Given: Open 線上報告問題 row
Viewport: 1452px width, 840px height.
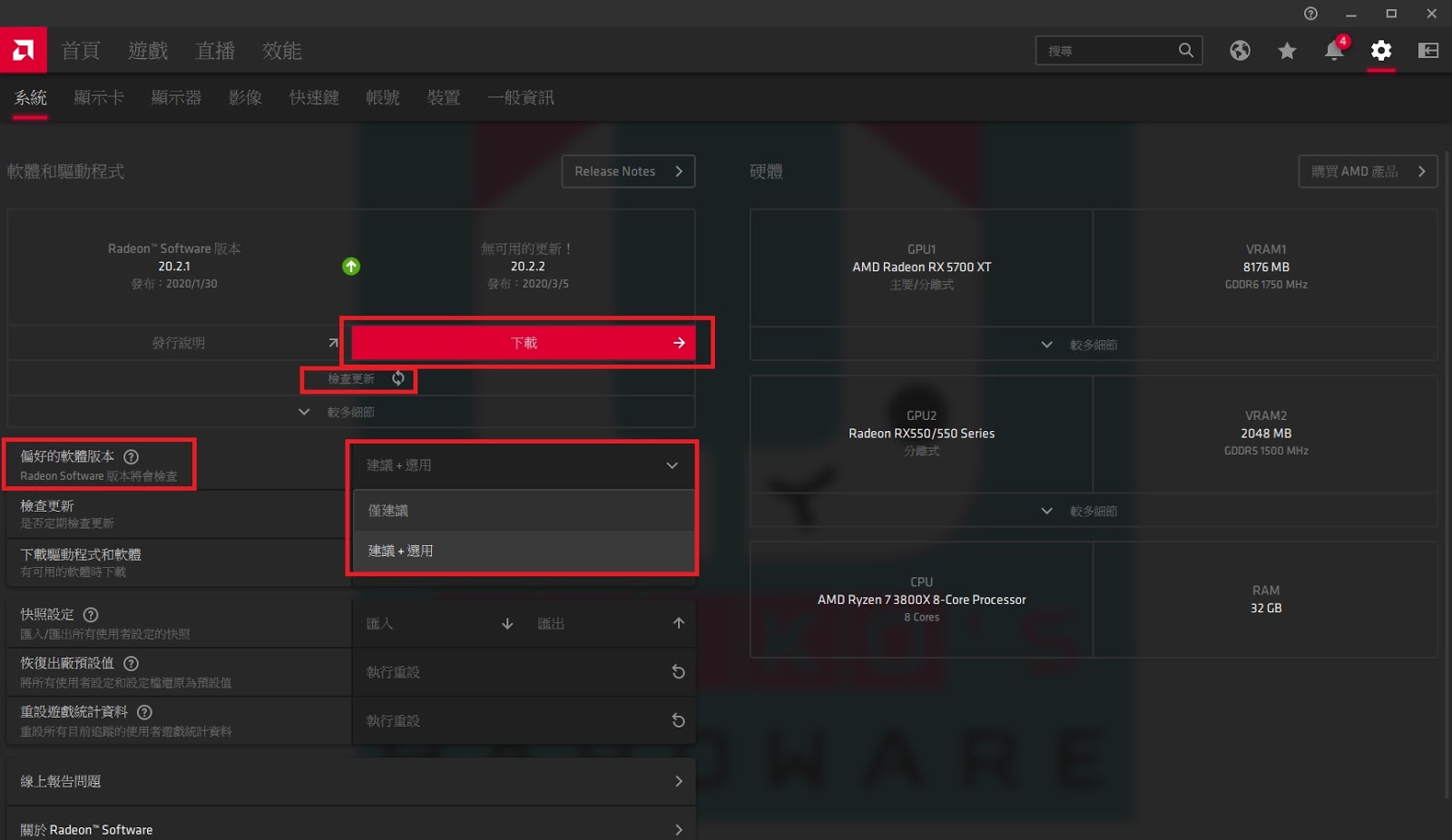Looking at the screenshot, I should [x=351, y=782].
